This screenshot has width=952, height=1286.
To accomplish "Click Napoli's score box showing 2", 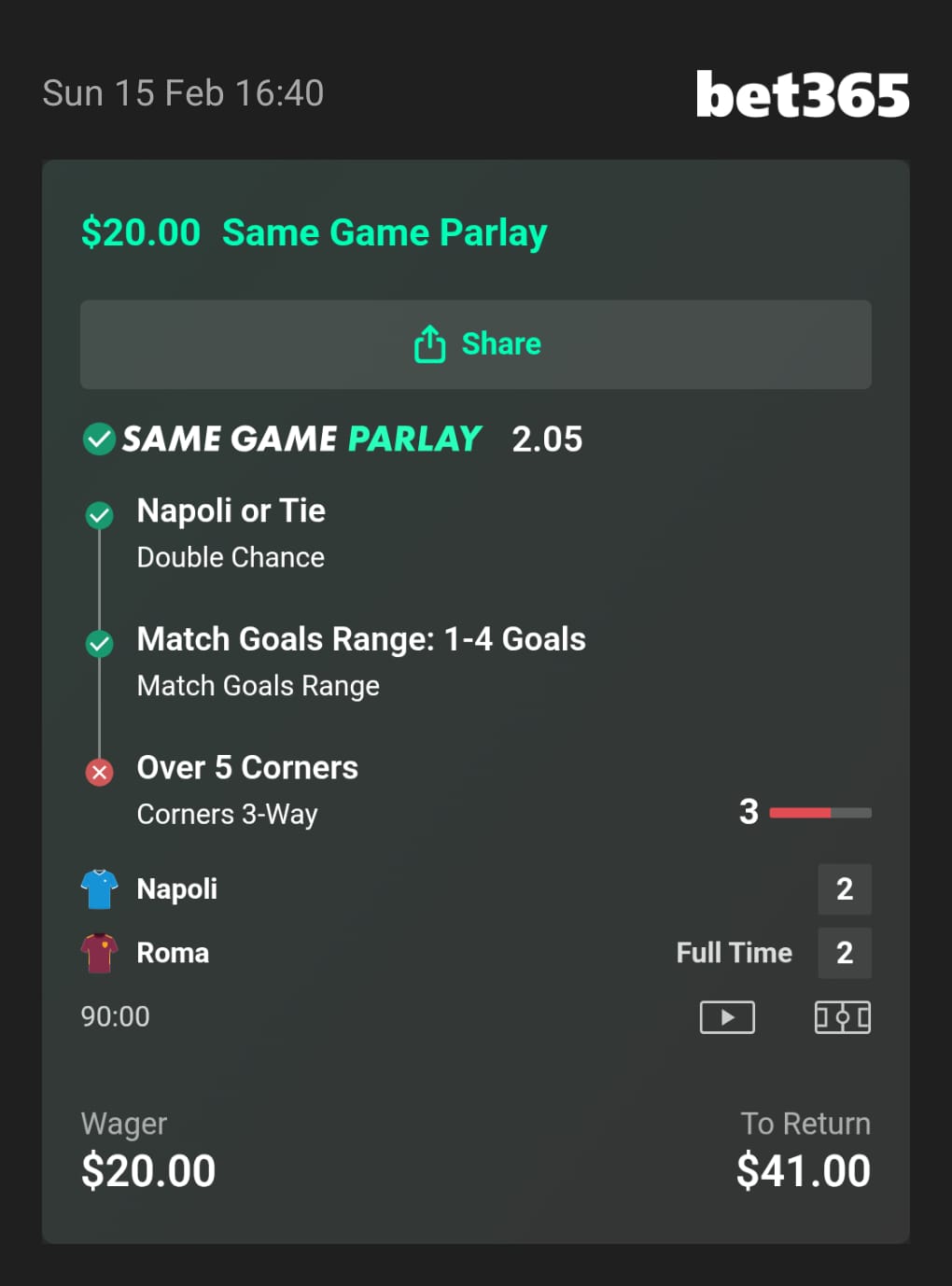I will click(x=844, y=888).
